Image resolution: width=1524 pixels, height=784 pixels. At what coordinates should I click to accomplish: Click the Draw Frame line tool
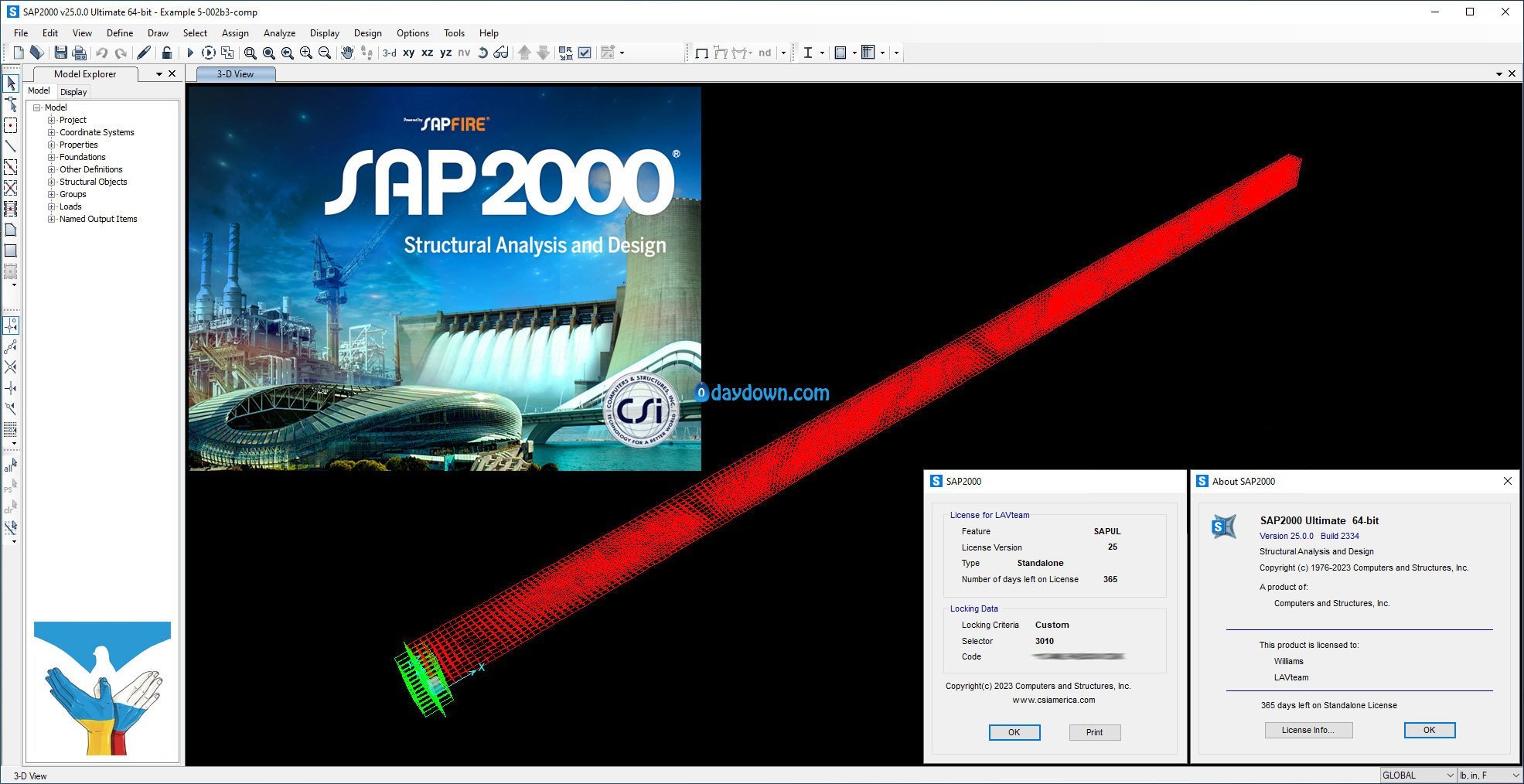[11, 146]
